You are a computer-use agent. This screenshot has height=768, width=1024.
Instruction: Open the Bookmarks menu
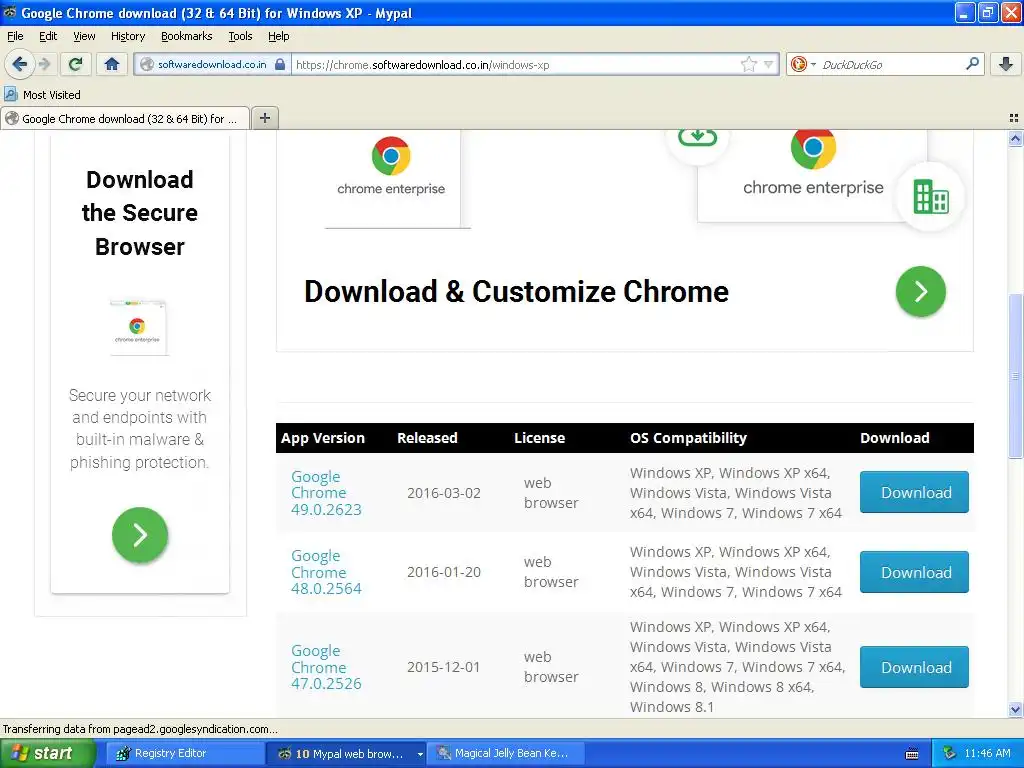click(x=186, y=36)
